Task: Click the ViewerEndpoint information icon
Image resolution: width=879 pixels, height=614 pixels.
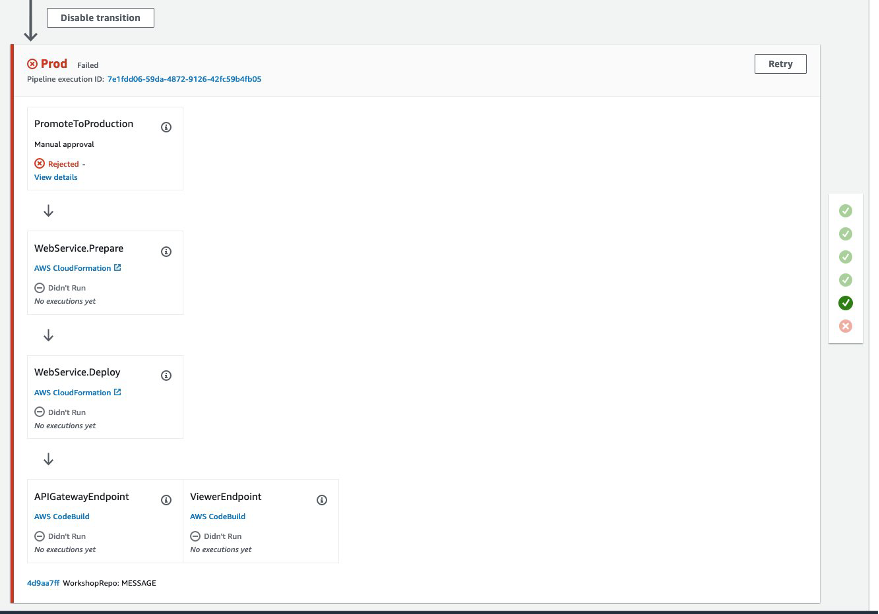Action: coord(321,499)
